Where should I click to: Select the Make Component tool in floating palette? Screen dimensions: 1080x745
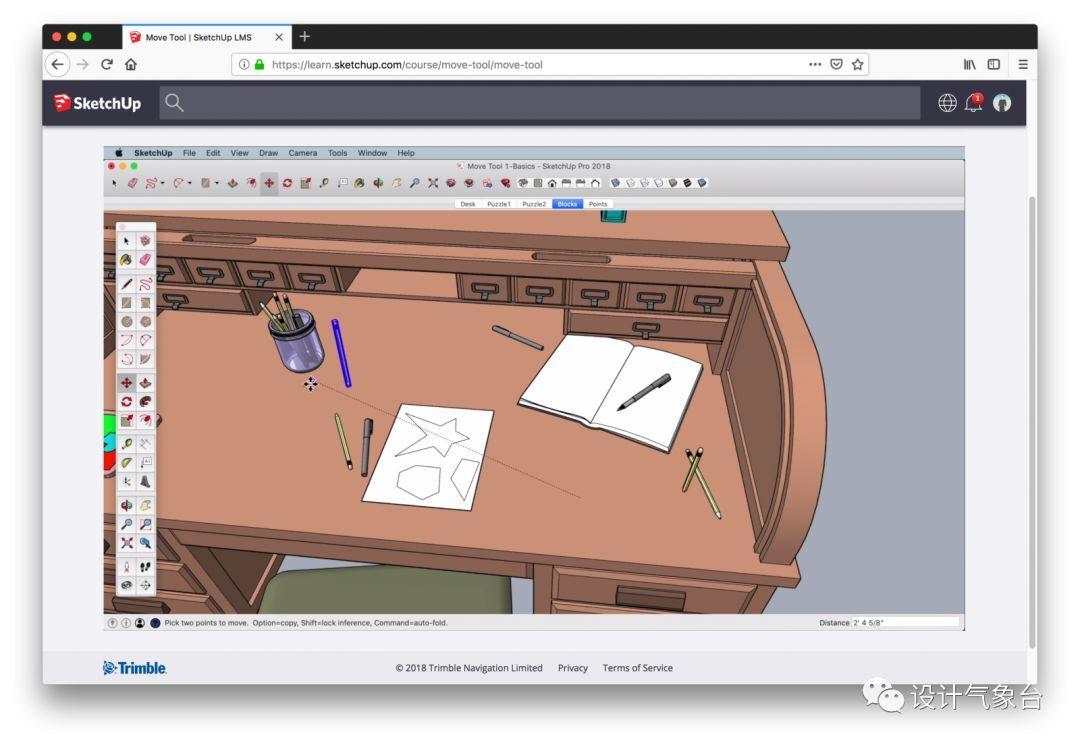click(145, 240)
